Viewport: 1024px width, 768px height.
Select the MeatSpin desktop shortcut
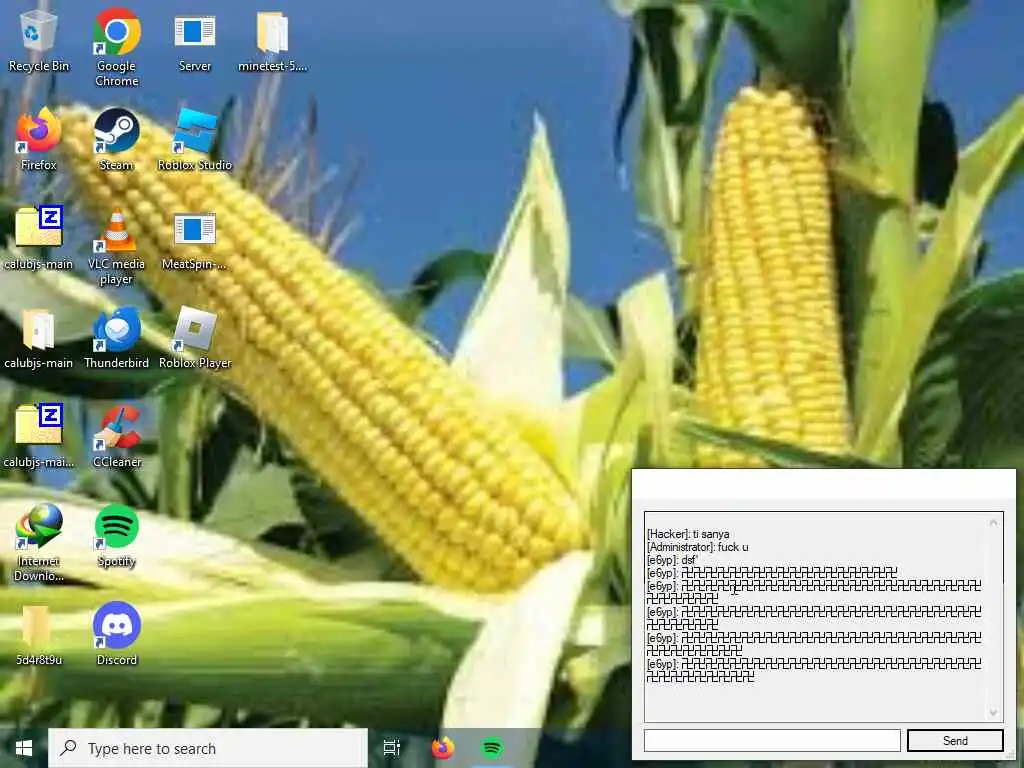[x=195, y=240]
